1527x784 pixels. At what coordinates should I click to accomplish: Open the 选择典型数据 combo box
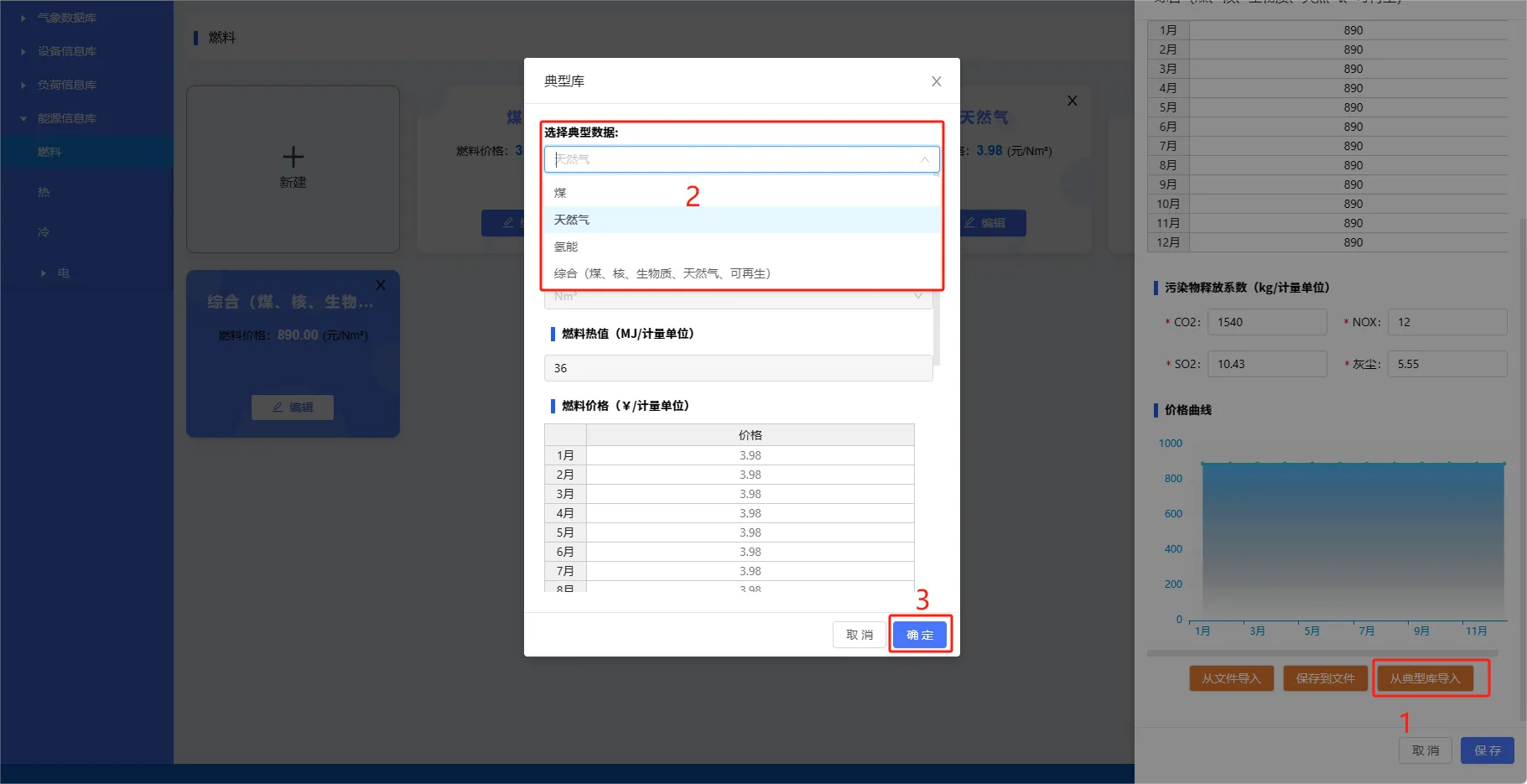pos(741,159)
